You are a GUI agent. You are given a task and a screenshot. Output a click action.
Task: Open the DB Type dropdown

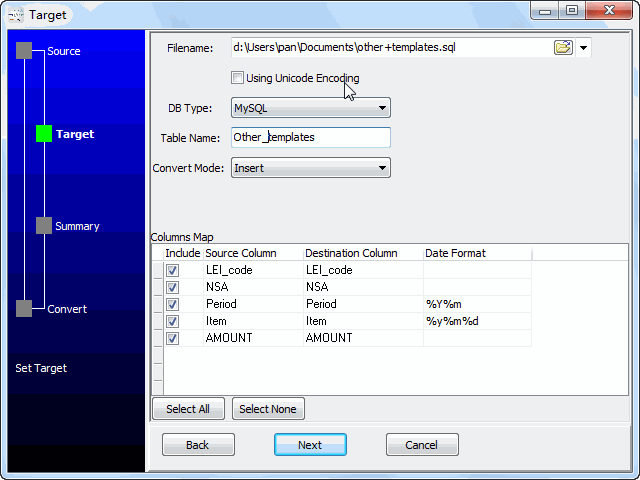[310, 108]
